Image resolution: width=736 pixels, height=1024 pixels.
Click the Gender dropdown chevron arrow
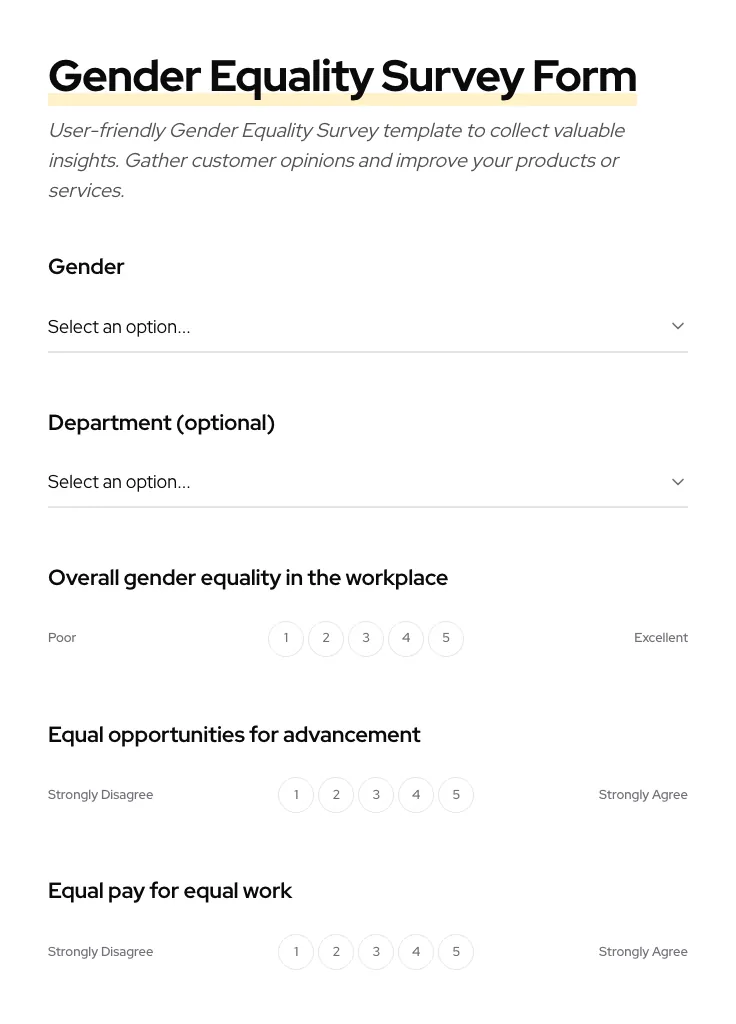click(678, 326)
